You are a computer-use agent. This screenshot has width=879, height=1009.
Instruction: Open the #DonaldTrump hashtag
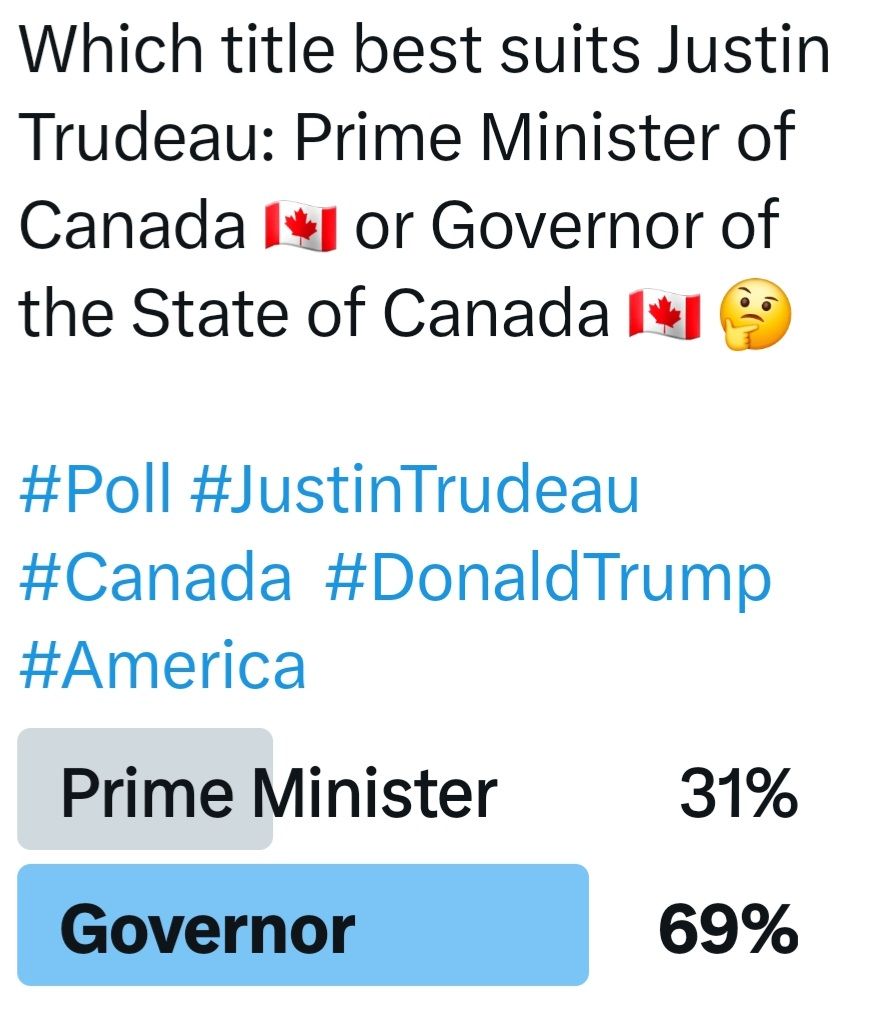click(548, 577)
